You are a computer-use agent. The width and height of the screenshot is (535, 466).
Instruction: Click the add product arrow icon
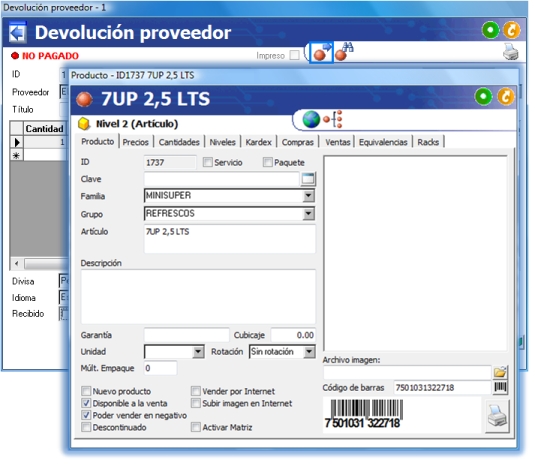[322, 52]
